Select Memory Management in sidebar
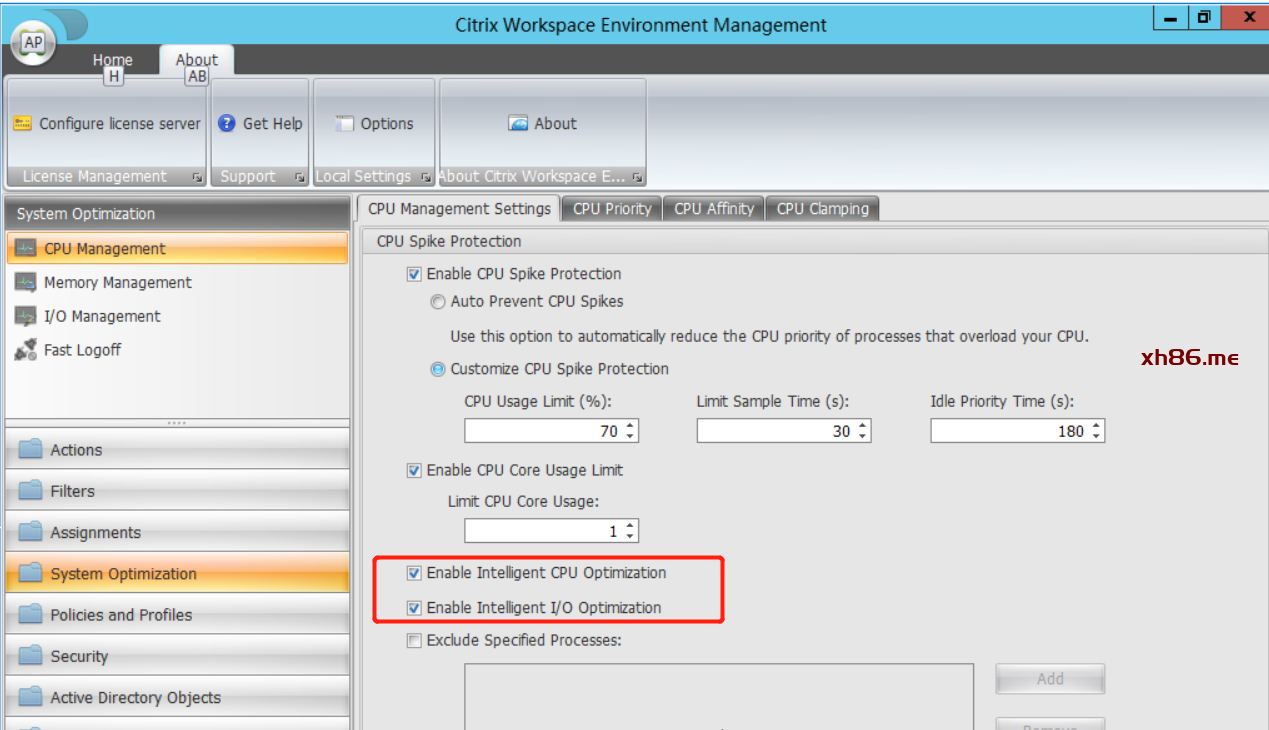The height and width of the screenshot is (730, 1269). (x=117, y=283)
